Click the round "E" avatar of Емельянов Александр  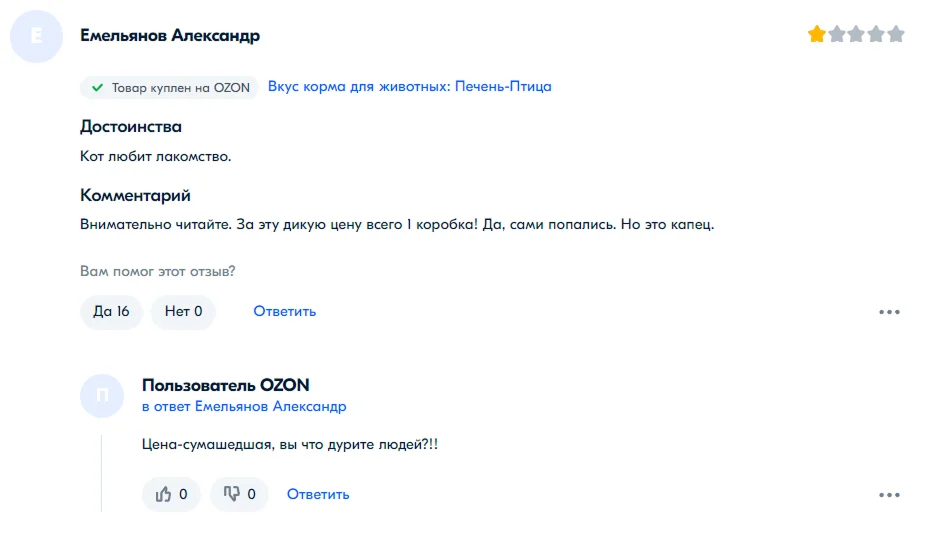[x=37, y=37]
